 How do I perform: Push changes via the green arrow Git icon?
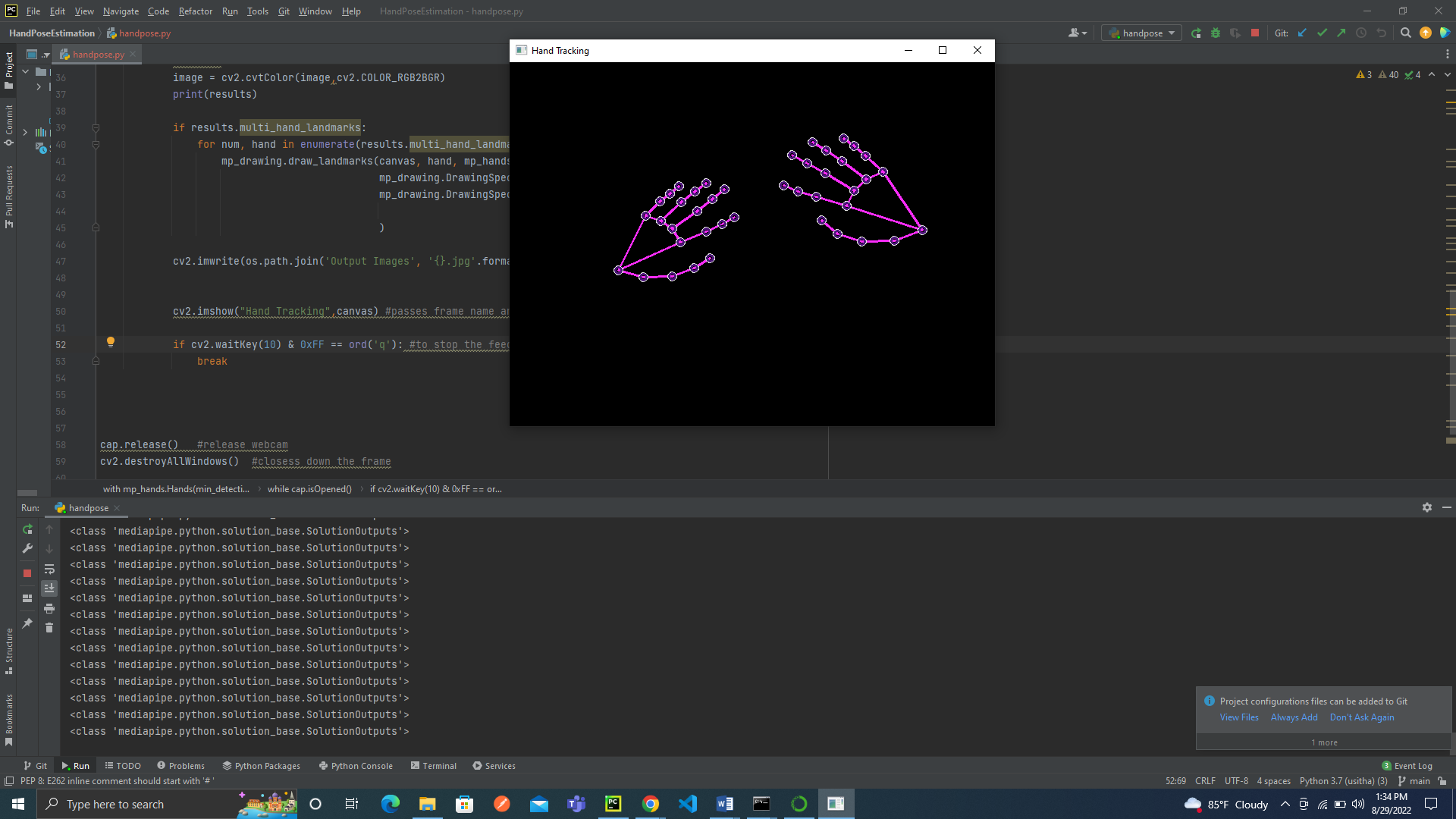[x=1341, y=33]
